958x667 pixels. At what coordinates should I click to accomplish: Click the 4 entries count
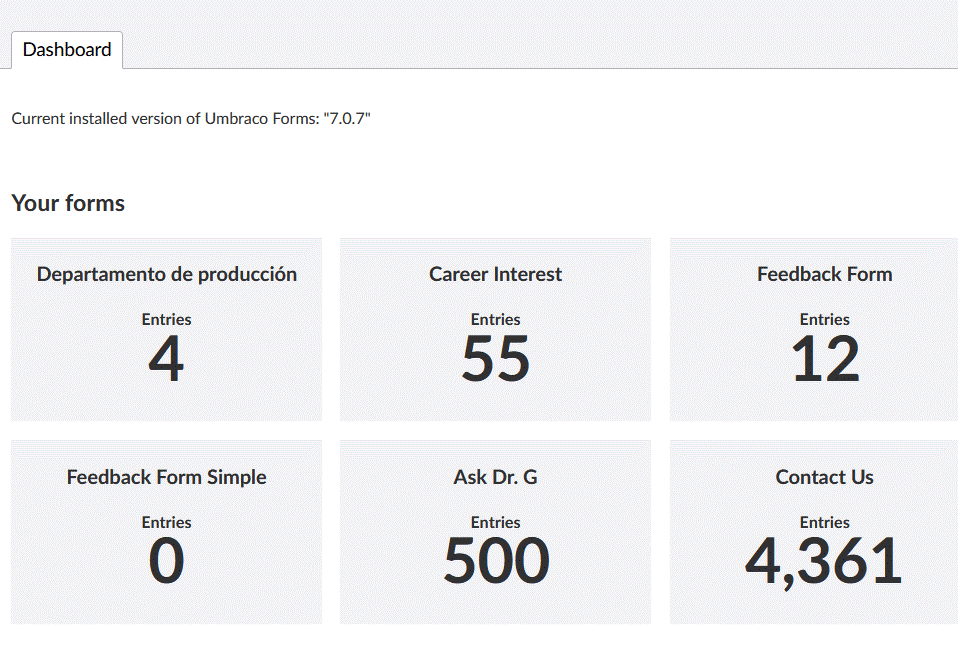166,359
